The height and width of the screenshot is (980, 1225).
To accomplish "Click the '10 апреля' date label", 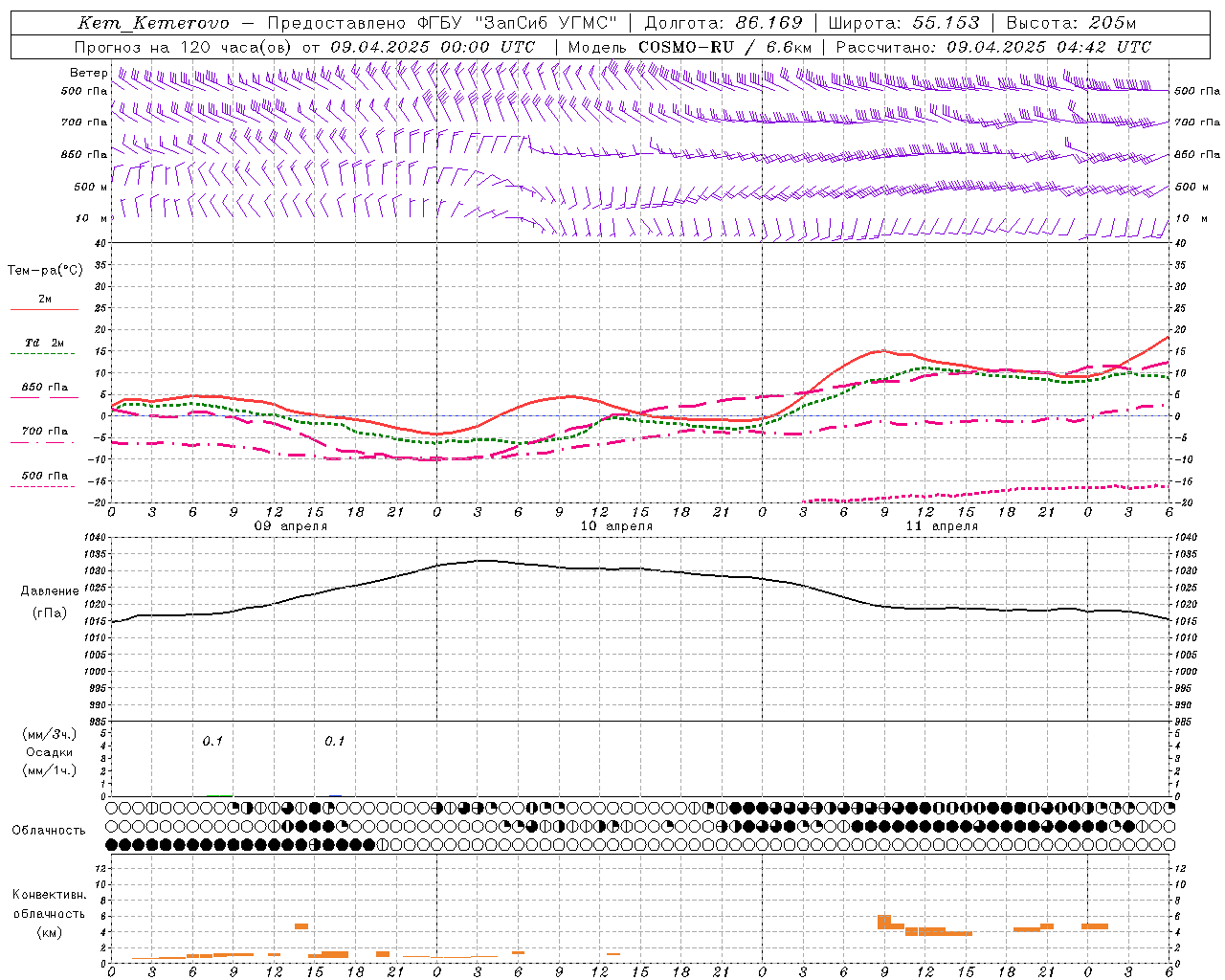I will click(616, 526).
